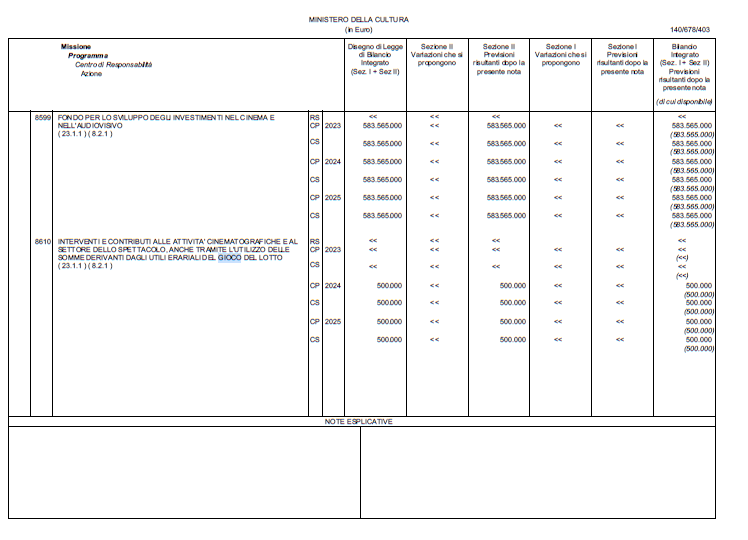Click the (in Euro) subtitle
Viewport: 748px width, 540px height.
tap(358, 30)
